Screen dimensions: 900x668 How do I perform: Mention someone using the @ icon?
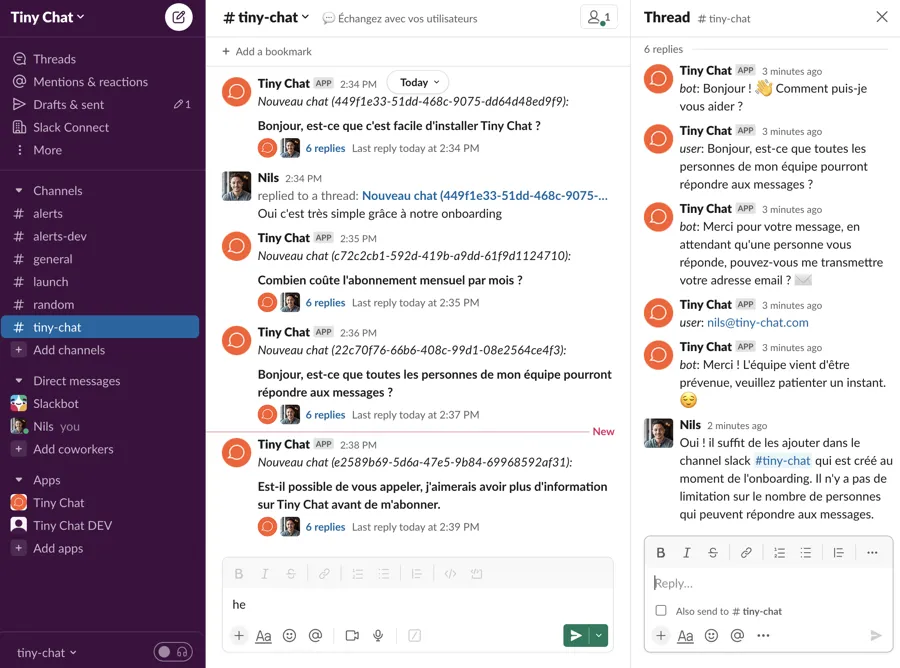pyautogui.click(x=315, y=635)
